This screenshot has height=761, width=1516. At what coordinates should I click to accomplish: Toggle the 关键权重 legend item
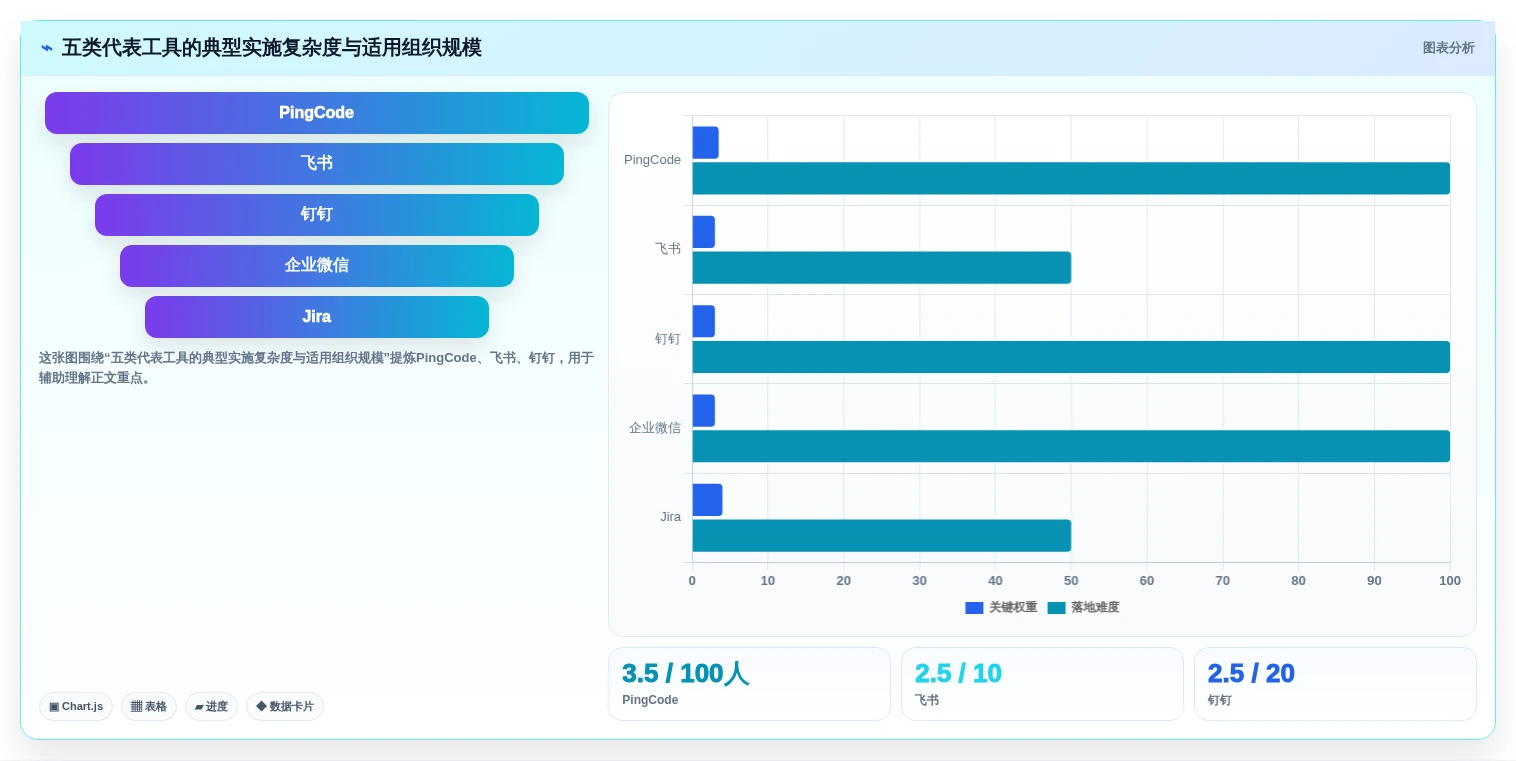tap(1001, 607)
